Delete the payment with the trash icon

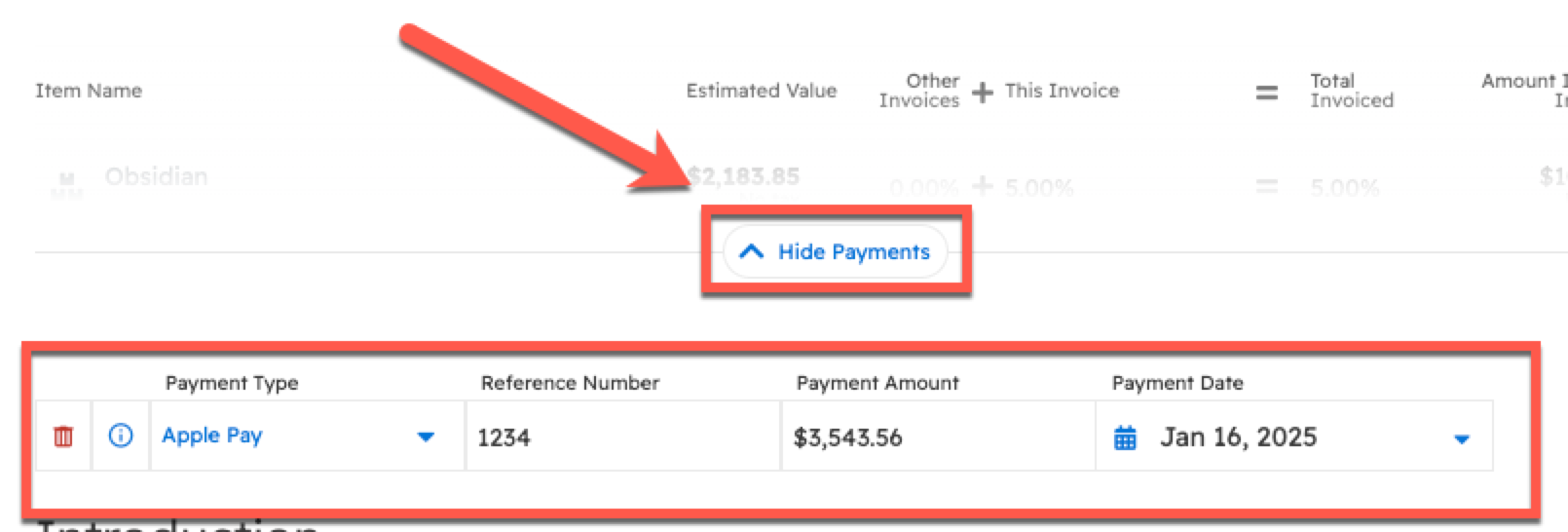63,437
